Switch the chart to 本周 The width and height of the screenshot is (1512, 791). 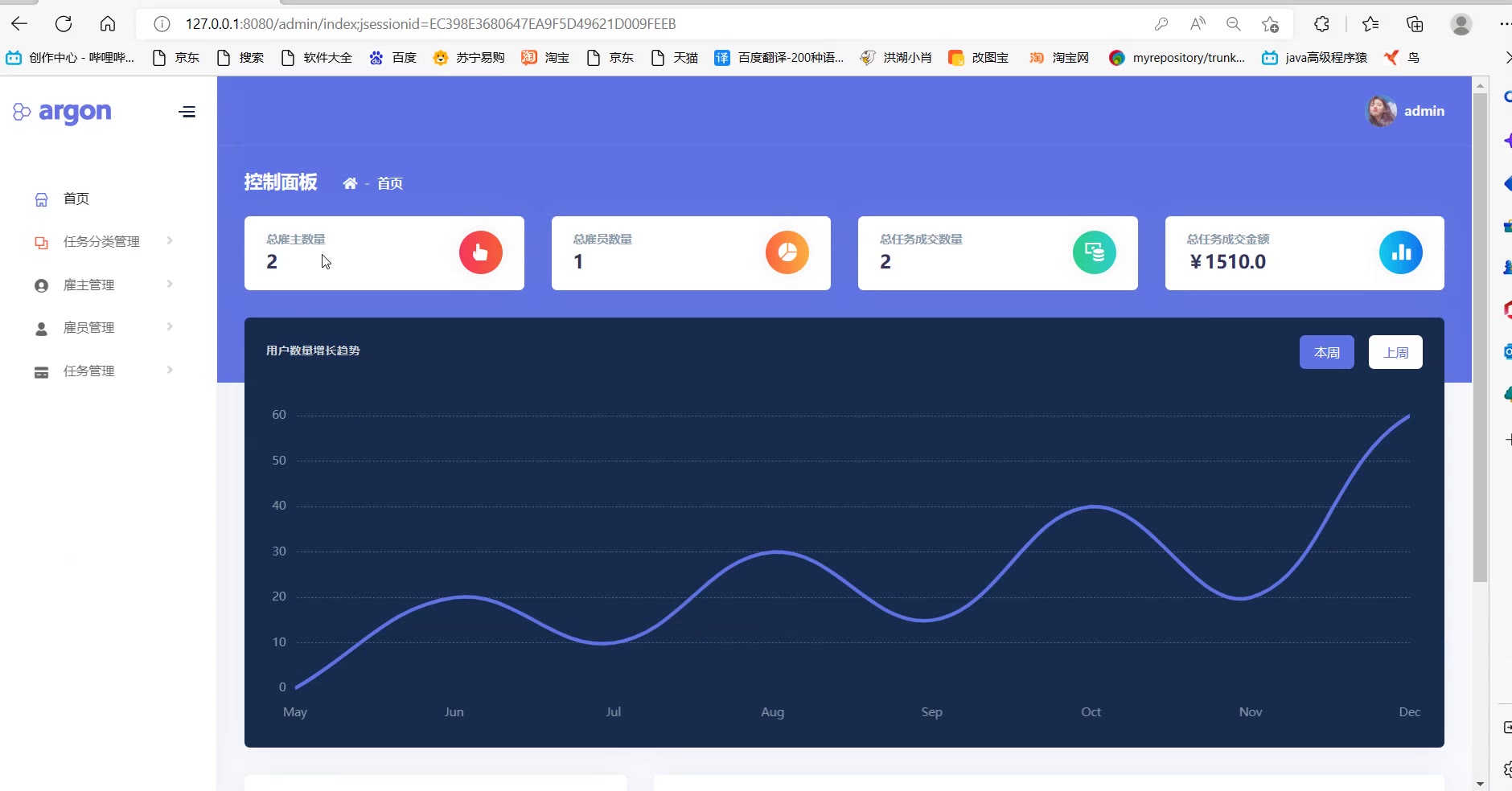(x=1327, y=352)
